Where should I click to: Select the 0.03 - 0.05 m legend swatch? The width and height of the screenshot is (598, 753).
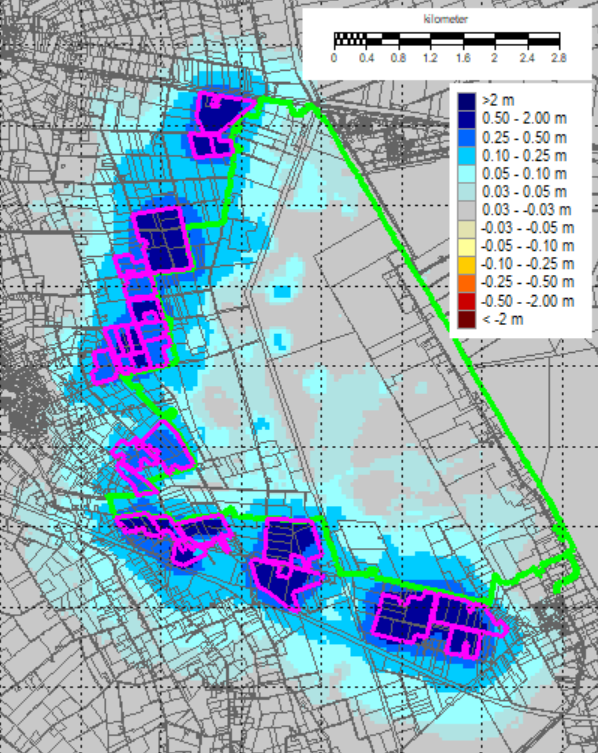click(x=466, y=192)
